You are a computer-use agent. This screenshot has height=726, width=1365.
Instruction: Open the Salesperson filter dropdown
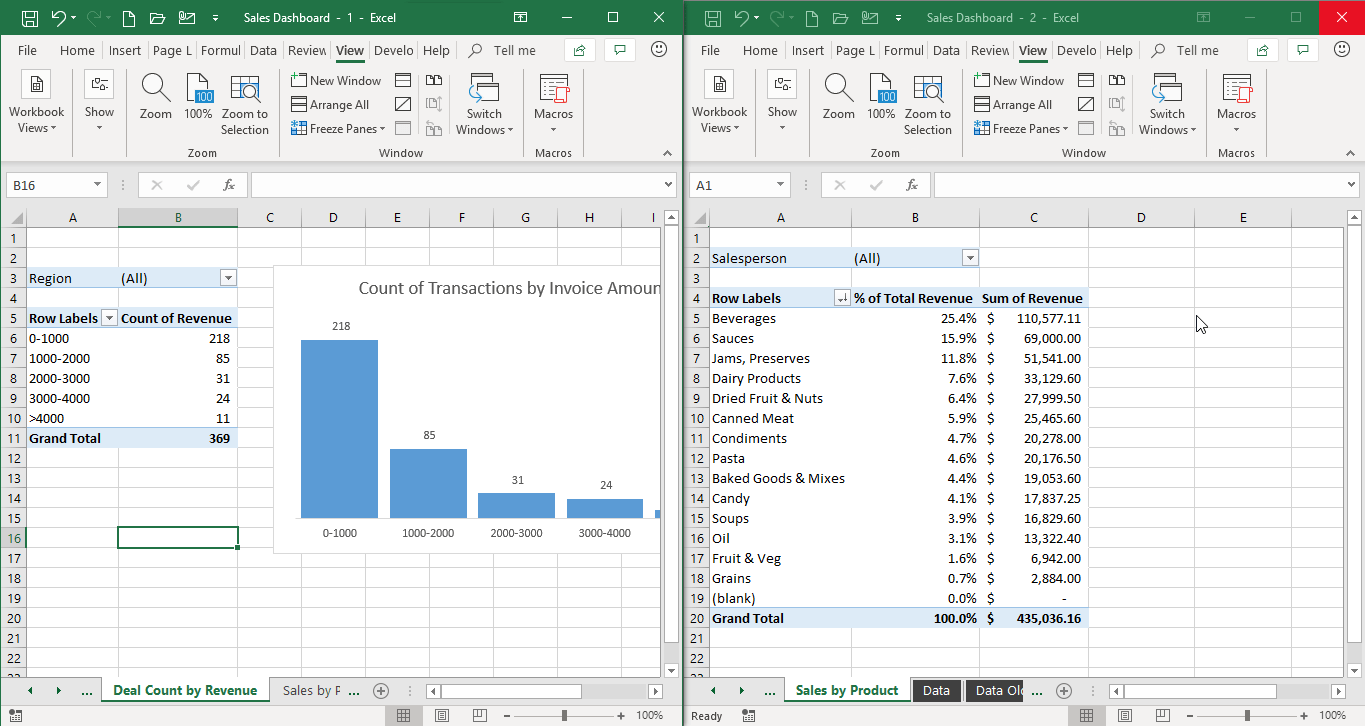tap(969, 258)
